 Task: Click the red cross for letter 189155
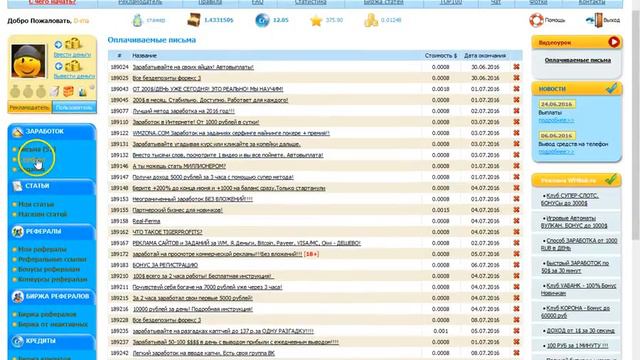click(x=516, y=210)
